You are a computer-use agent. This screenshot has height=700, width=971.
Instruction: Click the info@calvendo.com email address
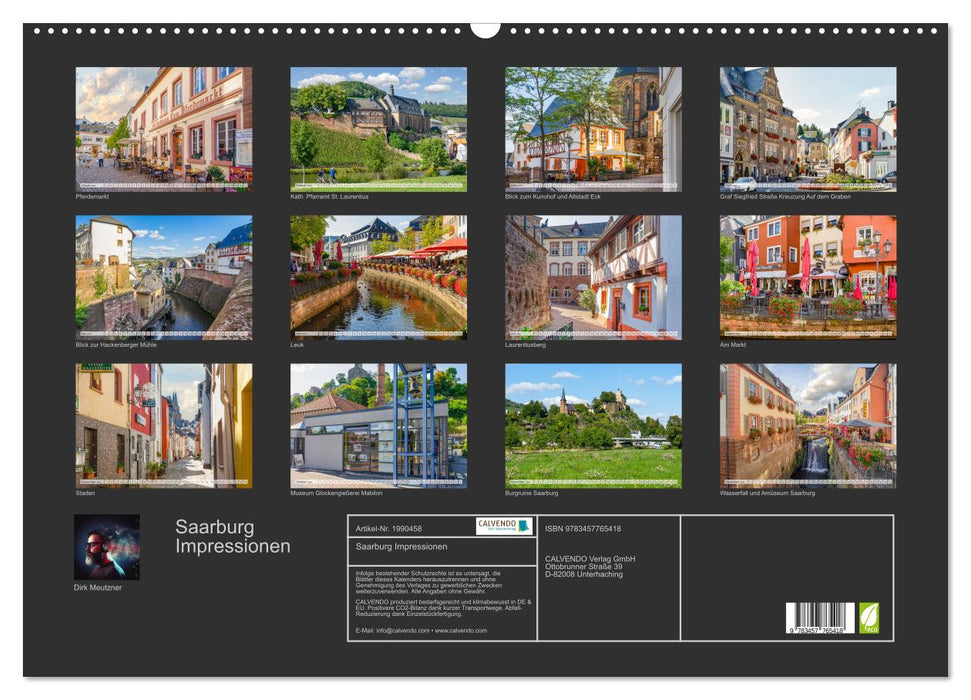402,631
